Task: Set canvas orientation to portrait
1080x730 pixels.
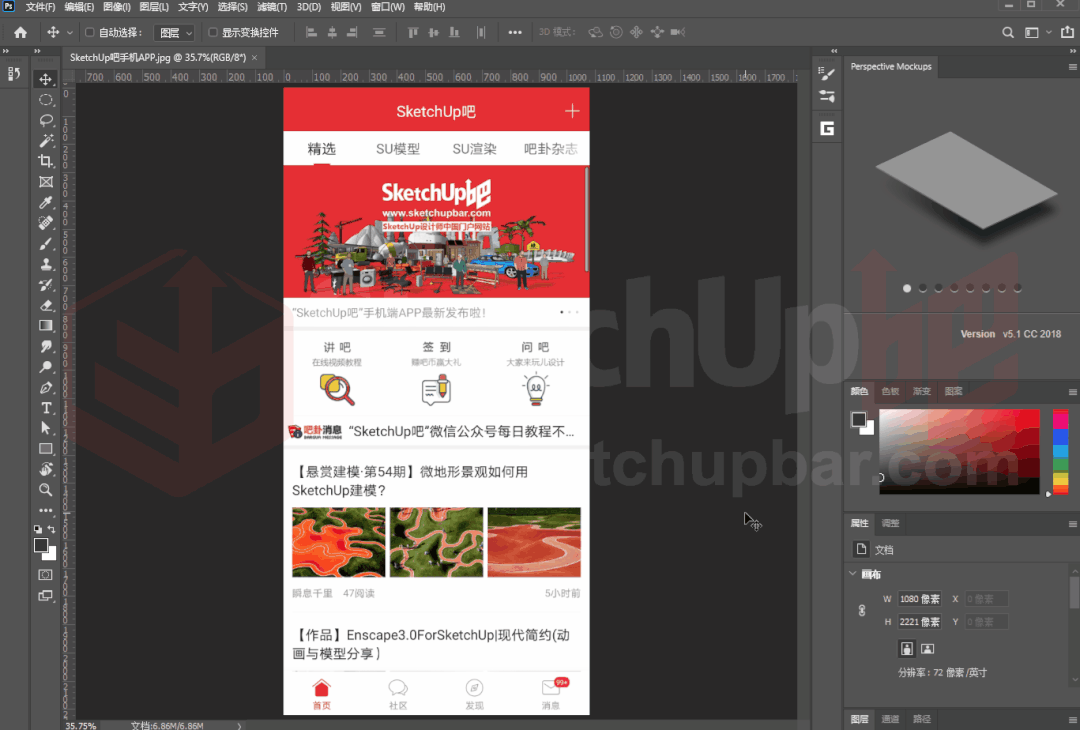Action: [907, 649]
